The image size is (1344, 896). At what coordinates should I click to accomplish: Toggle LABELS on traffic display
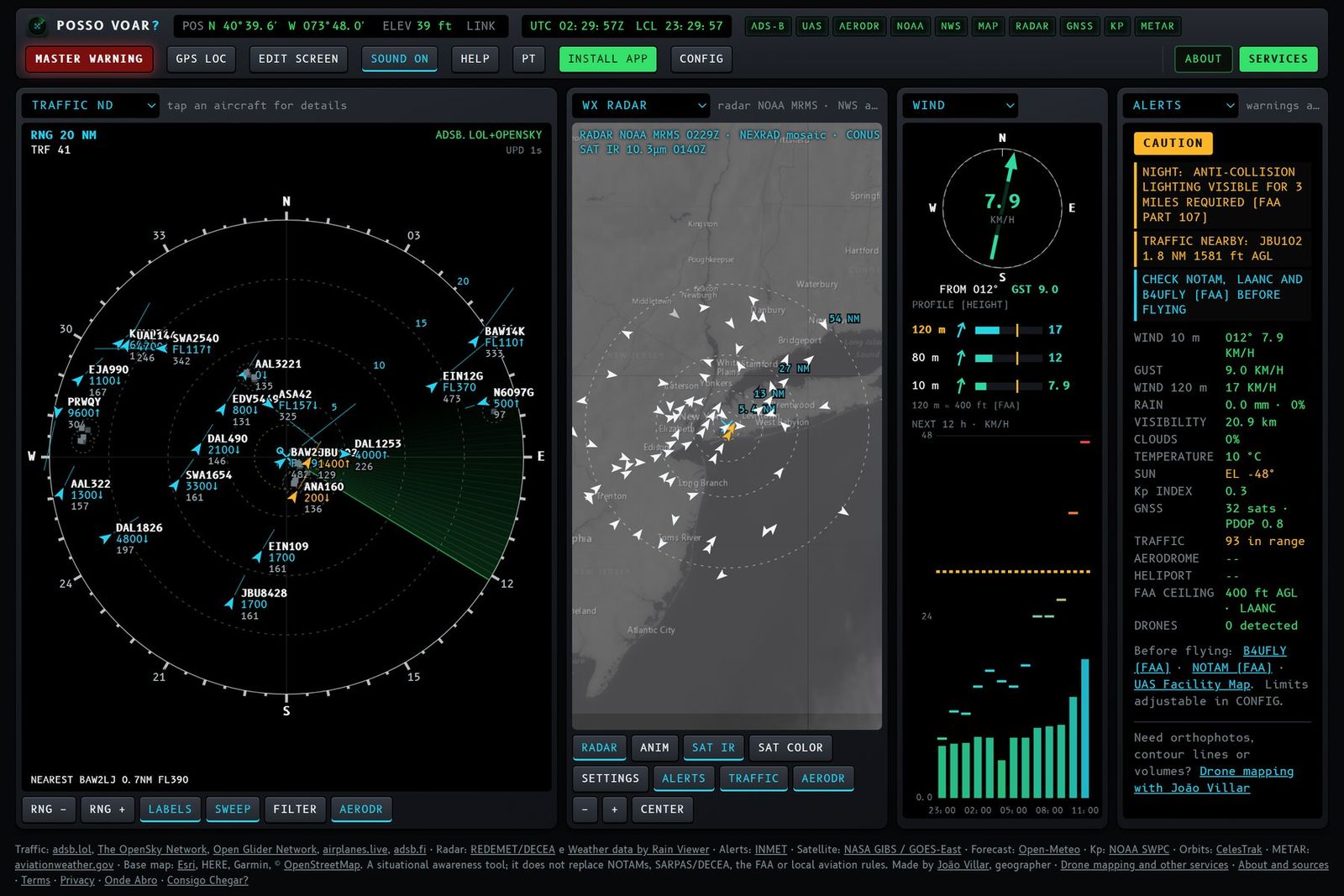pos(170,810)
